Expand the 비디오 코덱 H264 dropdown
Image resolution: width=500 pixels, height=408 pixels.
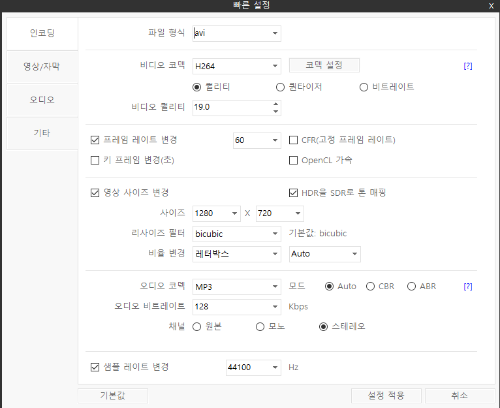237,66
